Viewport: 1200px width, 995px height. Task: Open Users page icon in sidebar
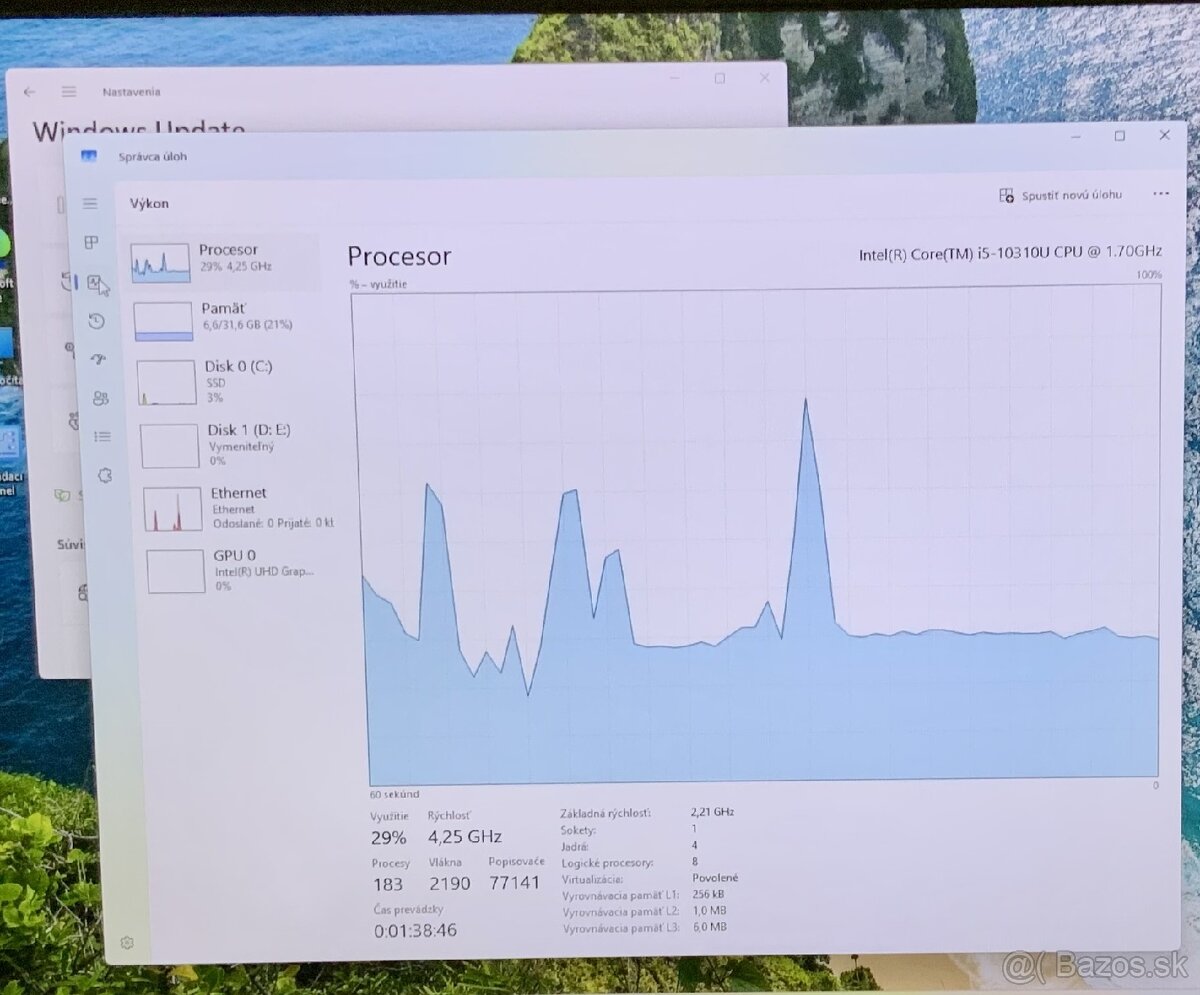click(100, 398)
